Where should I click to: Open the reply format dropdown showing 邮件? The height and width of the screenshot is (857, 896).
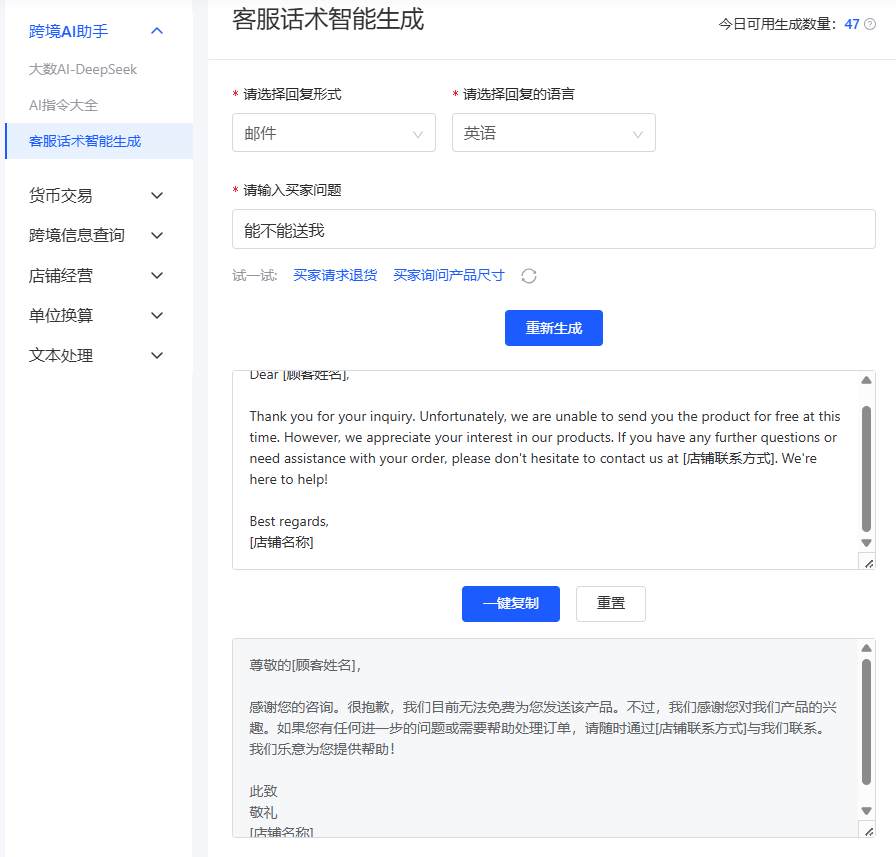tap(334, 133)
